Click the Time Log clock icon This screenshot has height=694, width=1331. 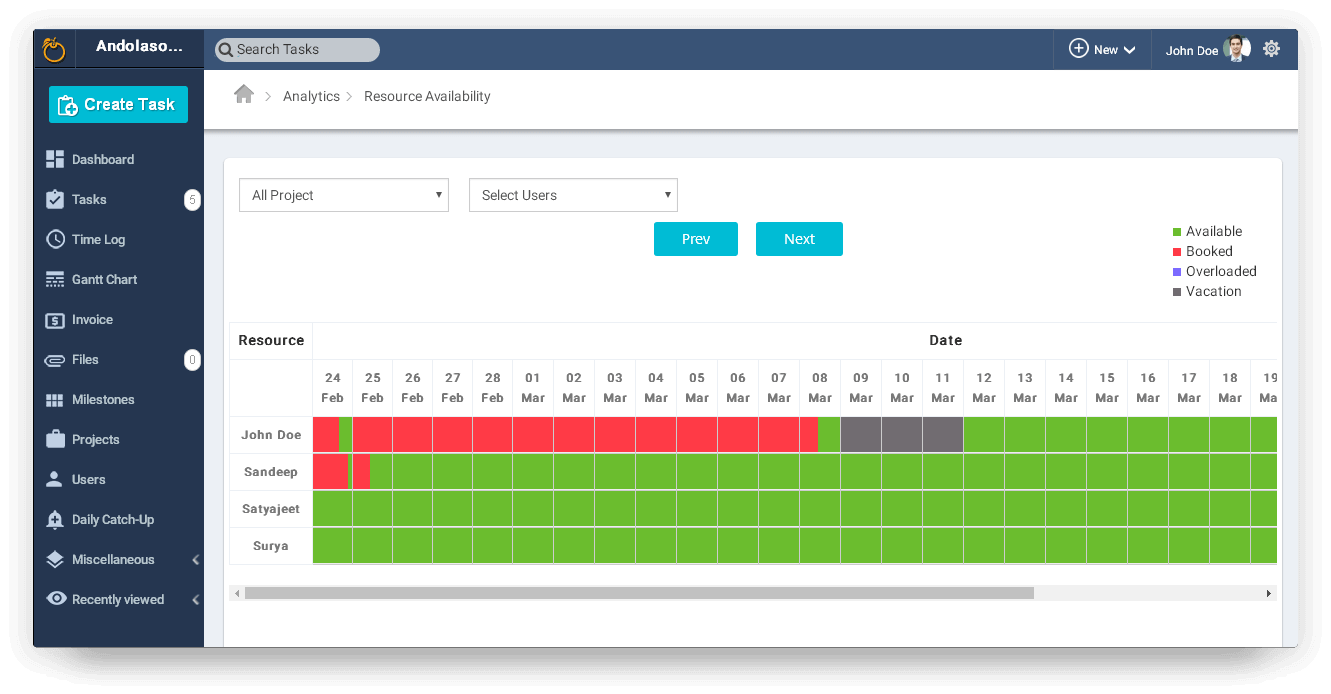55,239
